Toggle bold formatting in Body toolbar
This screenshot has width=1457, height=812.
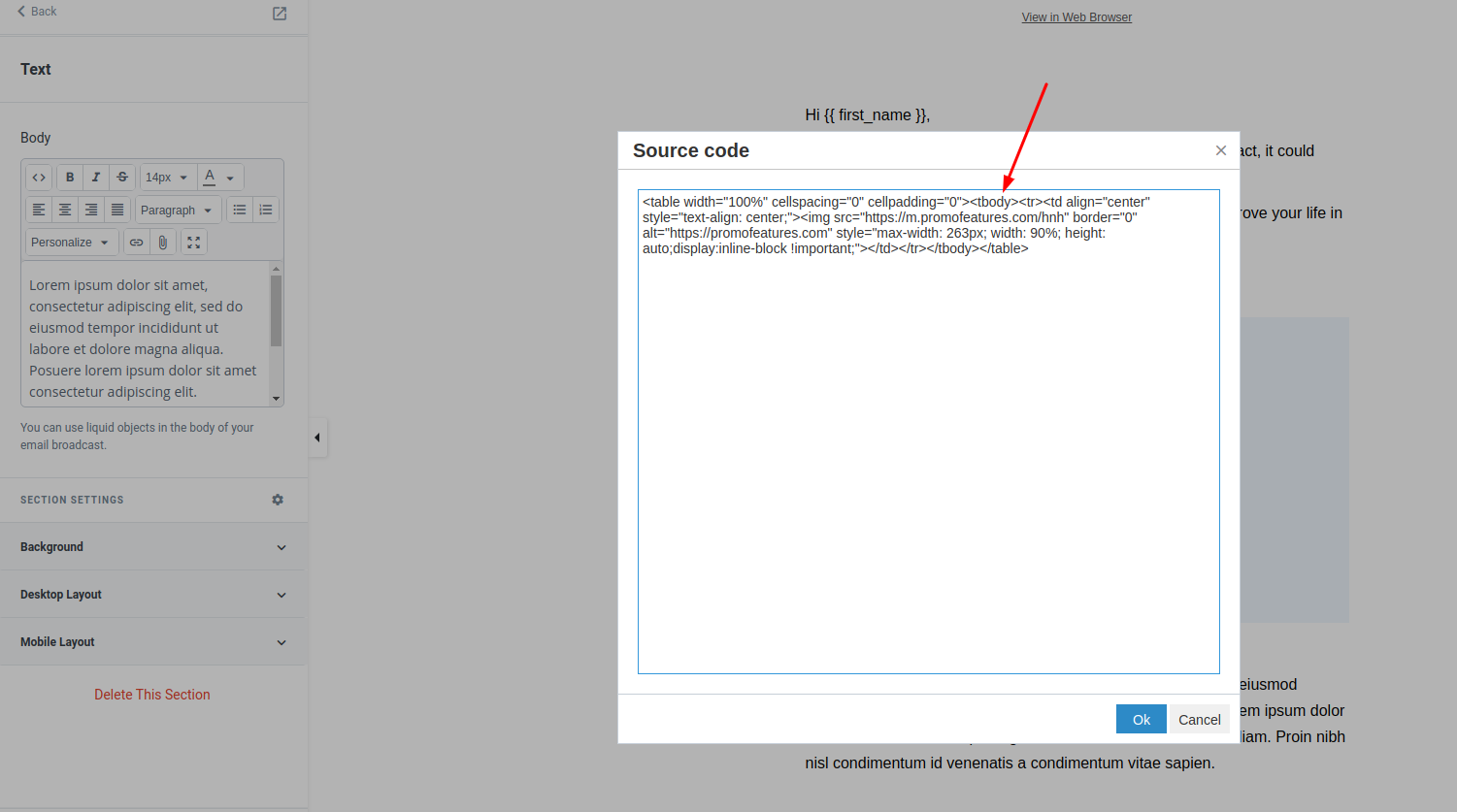click(x=70, y=178)
